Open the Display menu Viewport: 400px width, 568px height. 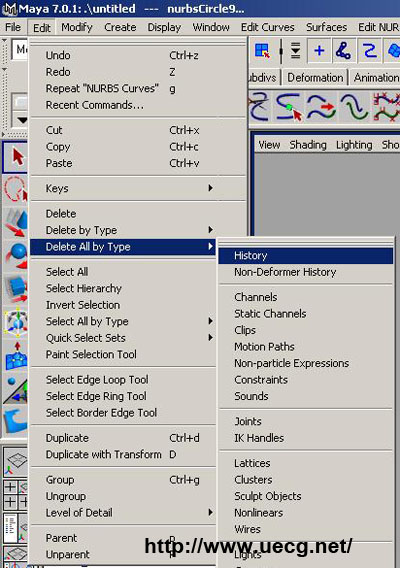click(x=164, y=27)
